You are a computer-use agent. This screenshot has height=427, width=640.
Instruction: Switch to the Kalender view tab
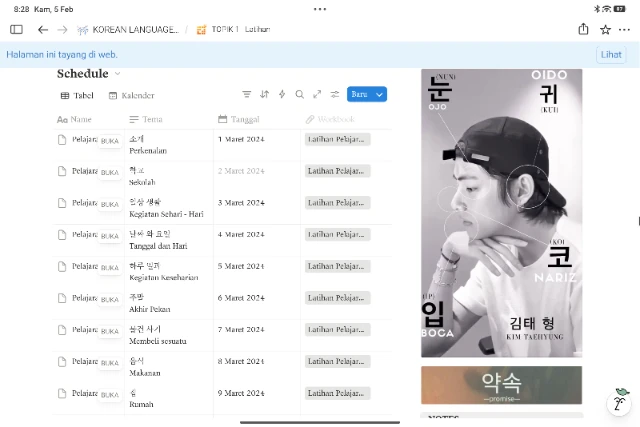(x=131, y=96)
